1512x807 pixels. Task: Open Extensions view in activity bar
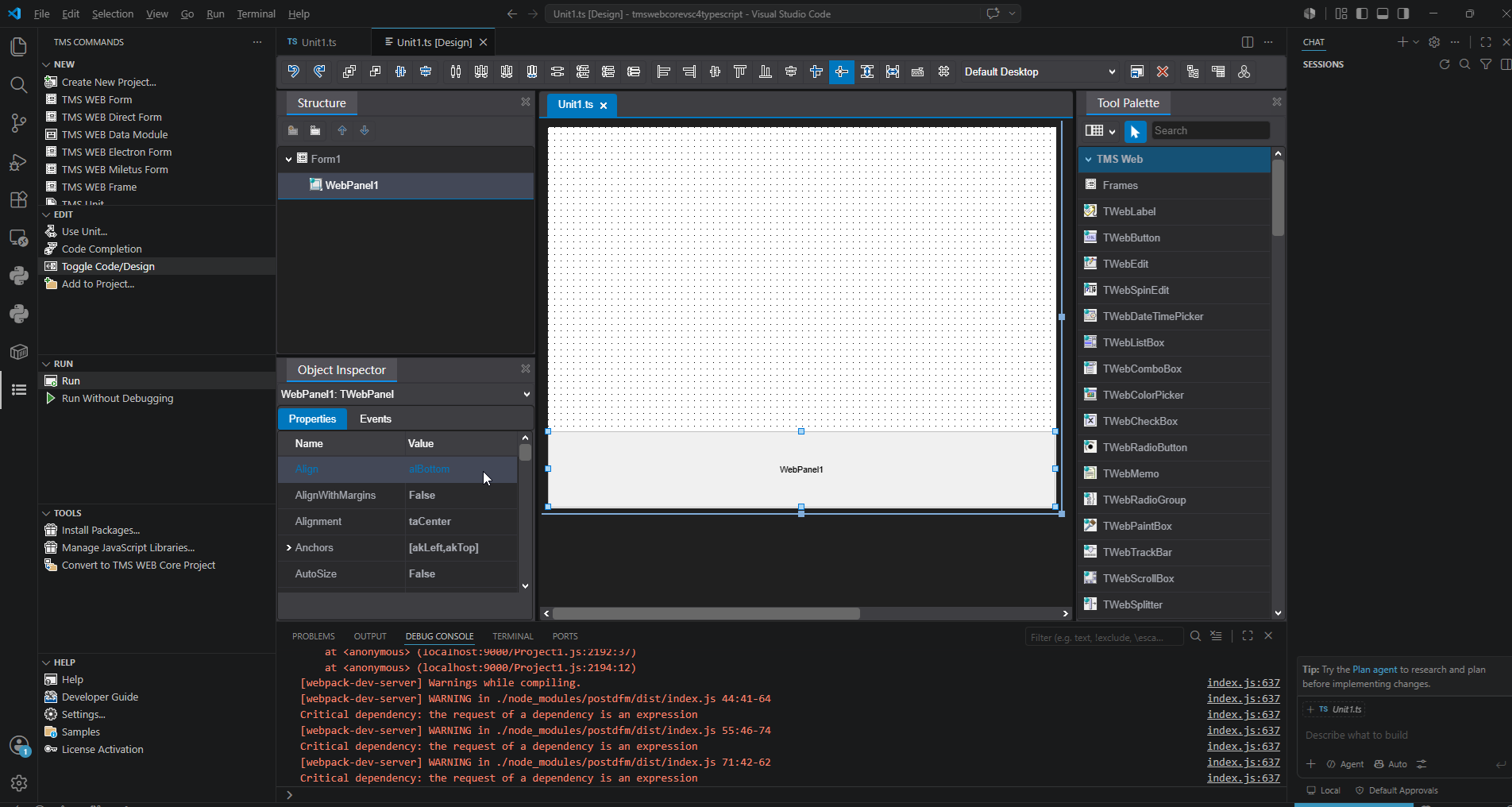18,199
